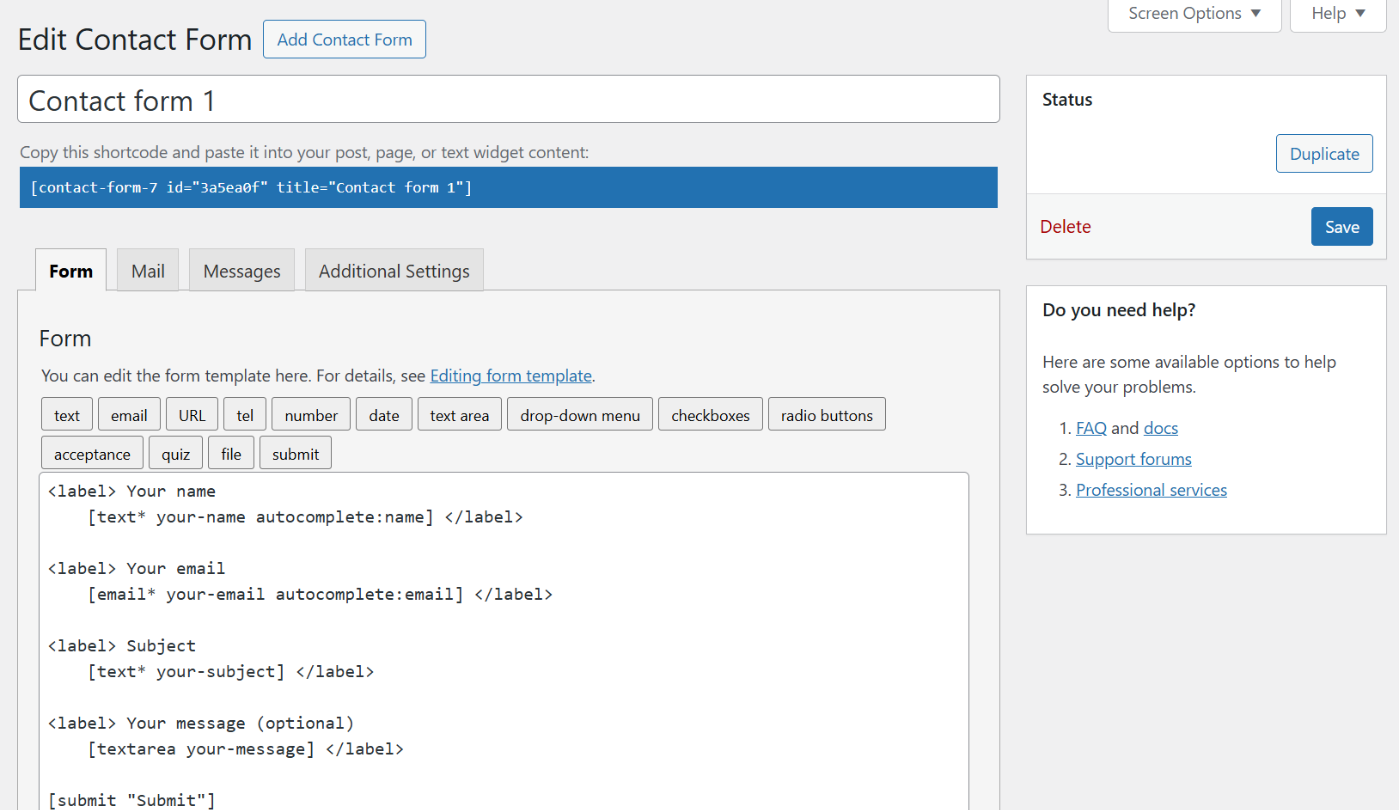Switch to the Messages tab
This screenshot has width=1399, height=810.
pyautogui.click(x=241, y=270)
